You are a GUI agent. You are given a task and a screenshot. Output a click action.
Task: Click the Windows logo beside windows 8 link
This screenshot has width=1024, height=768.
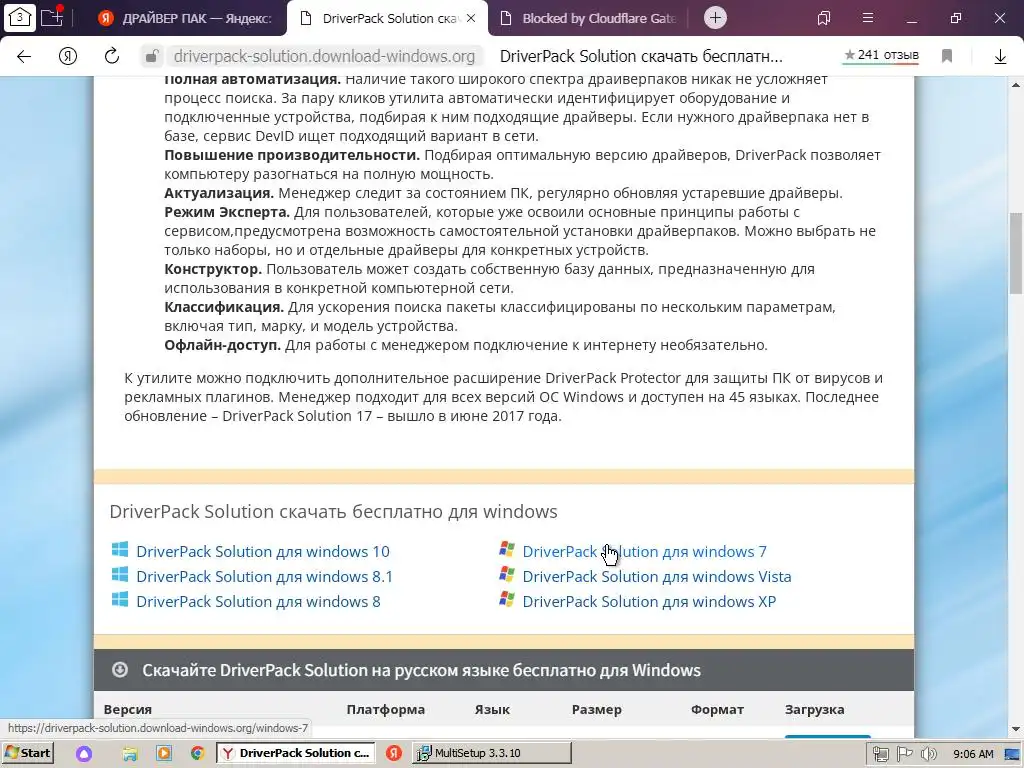click(120, 599)
